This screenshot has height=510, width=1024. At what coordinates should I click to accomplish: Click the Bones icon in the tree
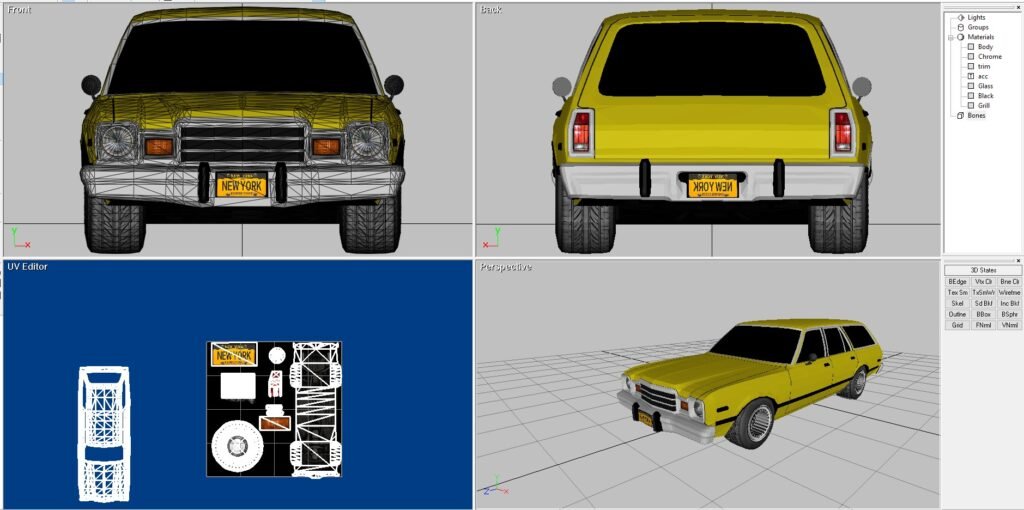960,115
